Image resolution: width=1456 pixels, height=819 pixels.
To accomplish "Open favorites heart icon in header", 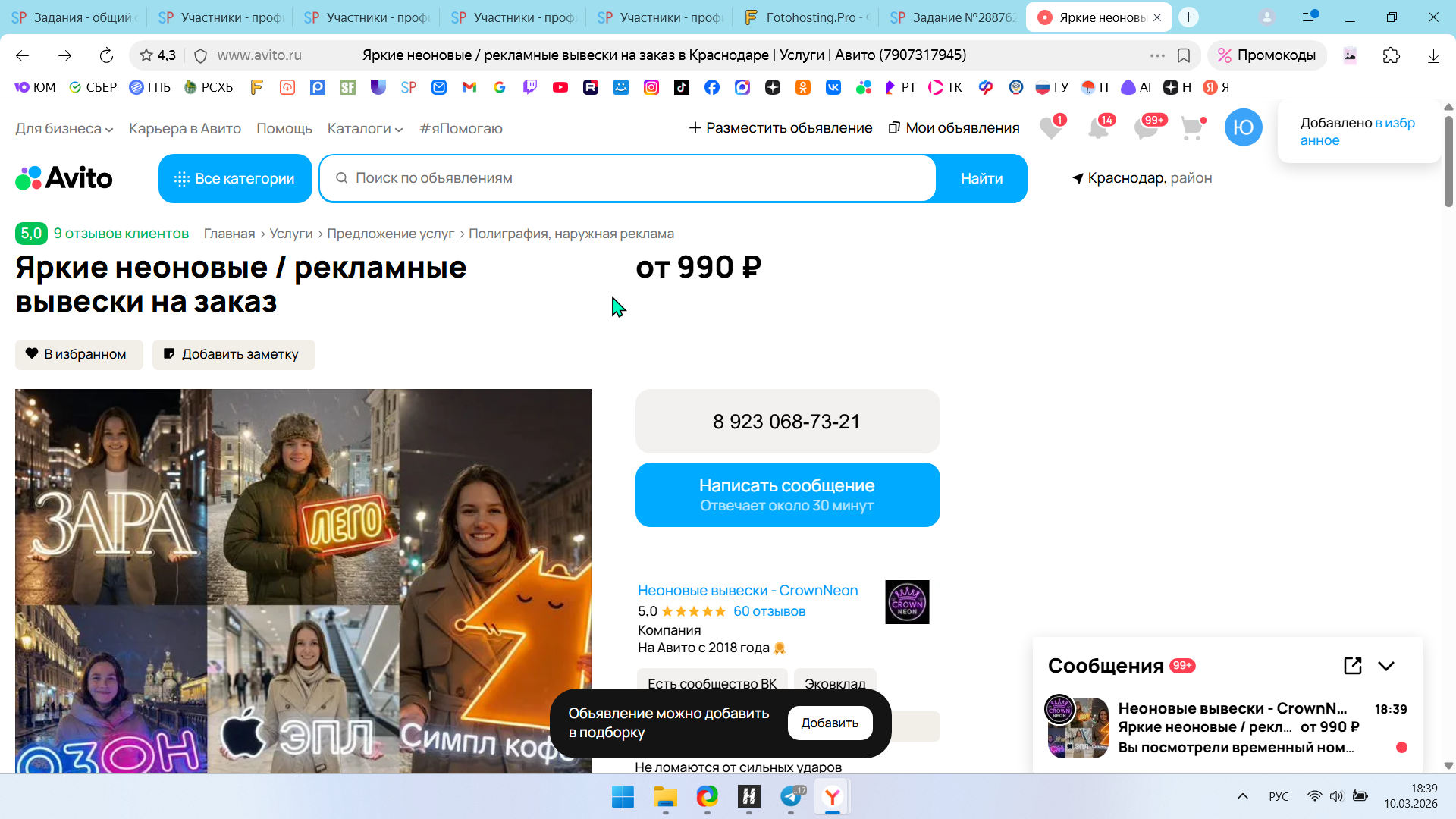I will pyautogui.click(x=1050, y=128).
